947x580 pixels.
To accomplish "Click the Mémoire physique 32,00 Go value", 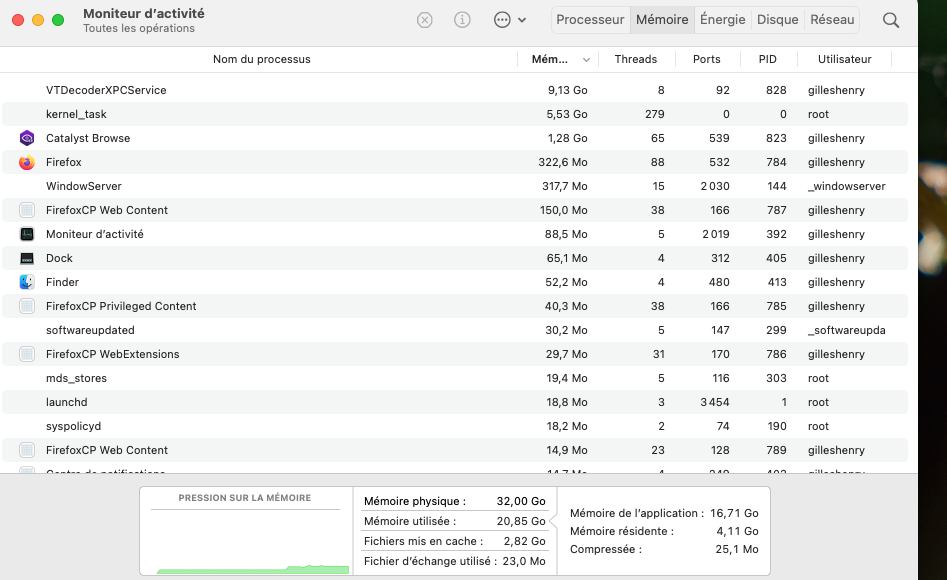I will point(521,501).
